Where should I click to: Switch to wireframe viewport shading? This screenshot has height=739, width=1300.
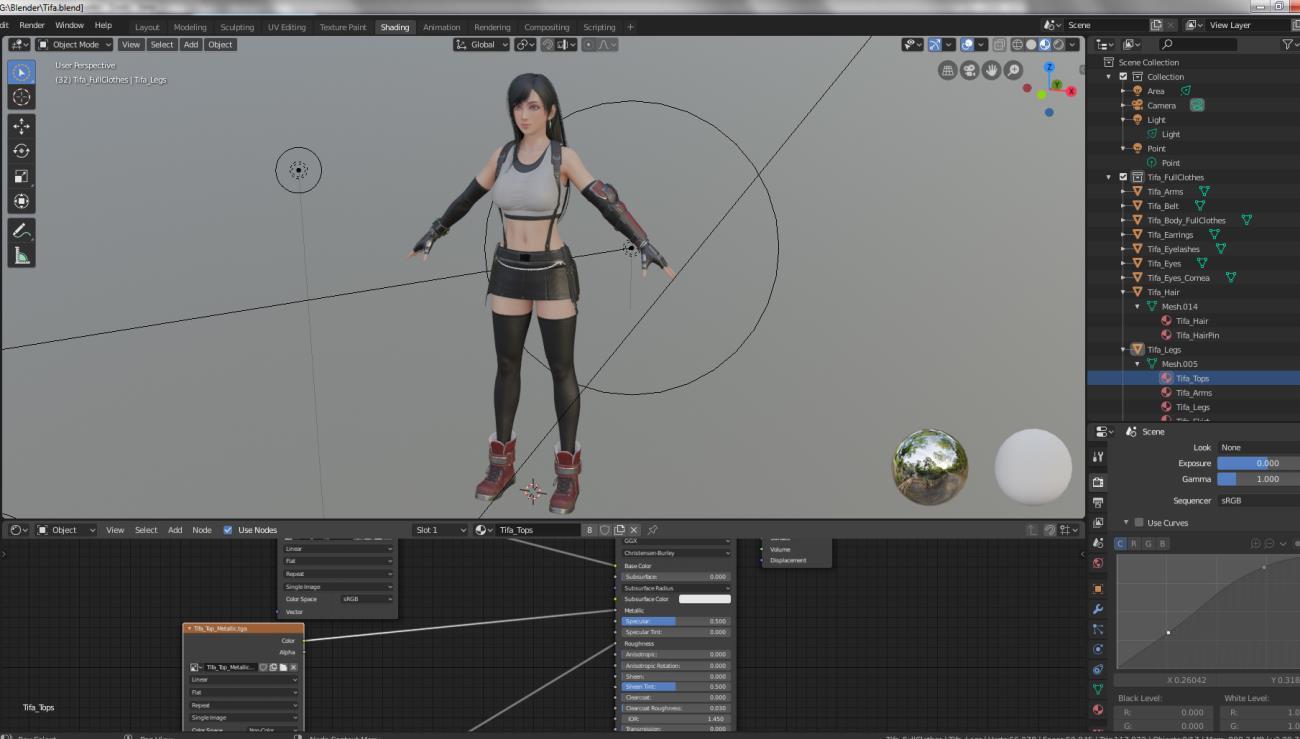pos(1017,44)
